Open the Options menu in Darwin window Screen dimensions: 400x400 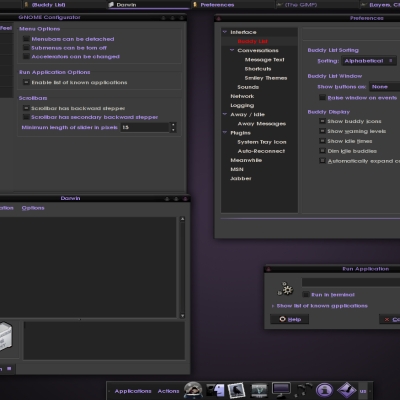pos(33,208)
